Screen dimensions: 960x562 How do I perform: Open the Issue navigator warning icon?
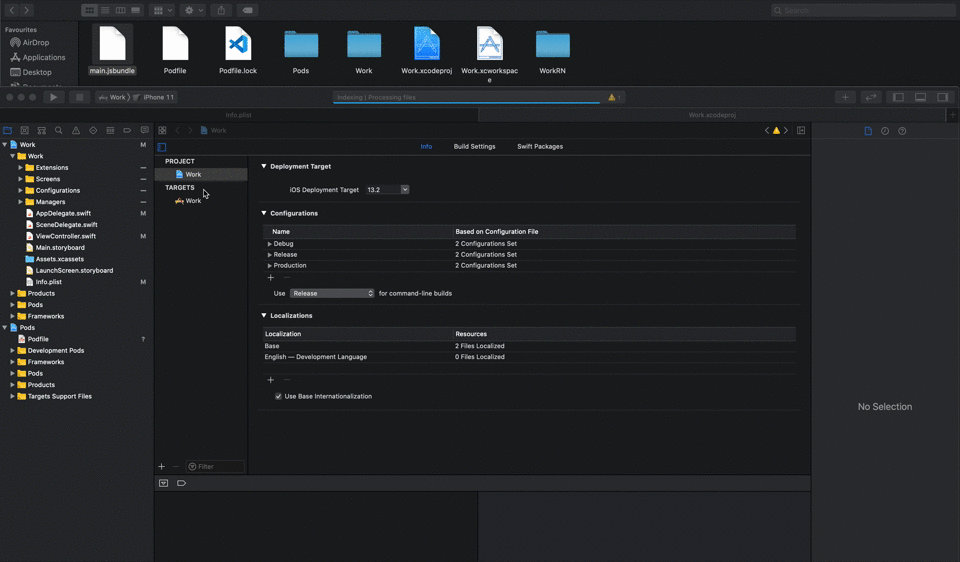(76, 131)
